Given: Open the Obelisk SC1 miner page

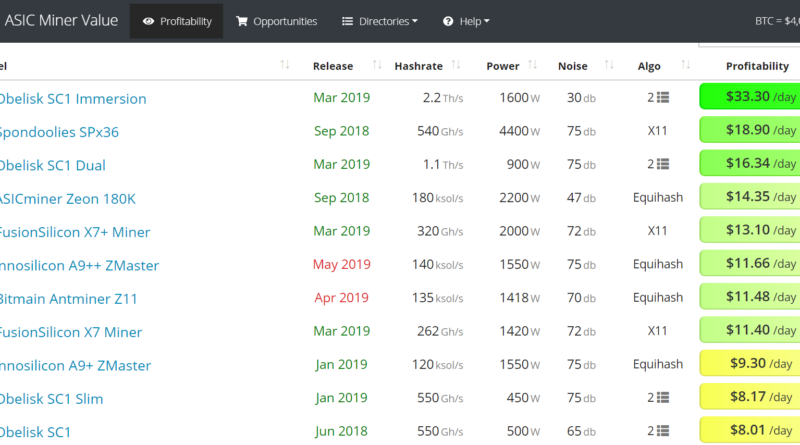Looking at the screenshot, I should (x=35, y=432).
